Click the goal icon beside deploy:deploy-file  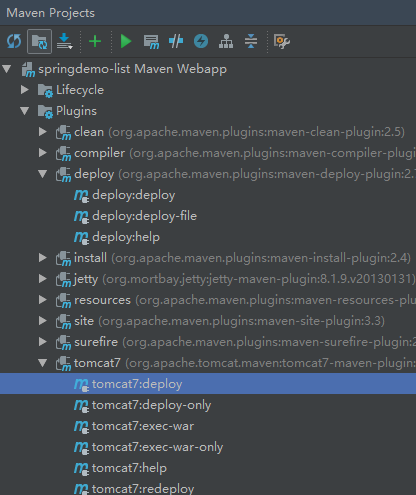(x=81, y=217)
